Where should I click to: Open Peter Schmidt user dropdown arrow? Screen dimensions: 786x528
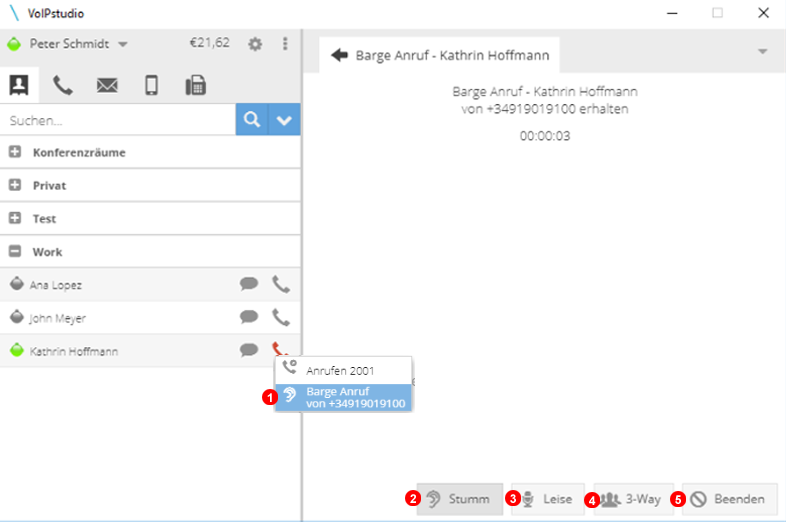(x=123, y=44)
